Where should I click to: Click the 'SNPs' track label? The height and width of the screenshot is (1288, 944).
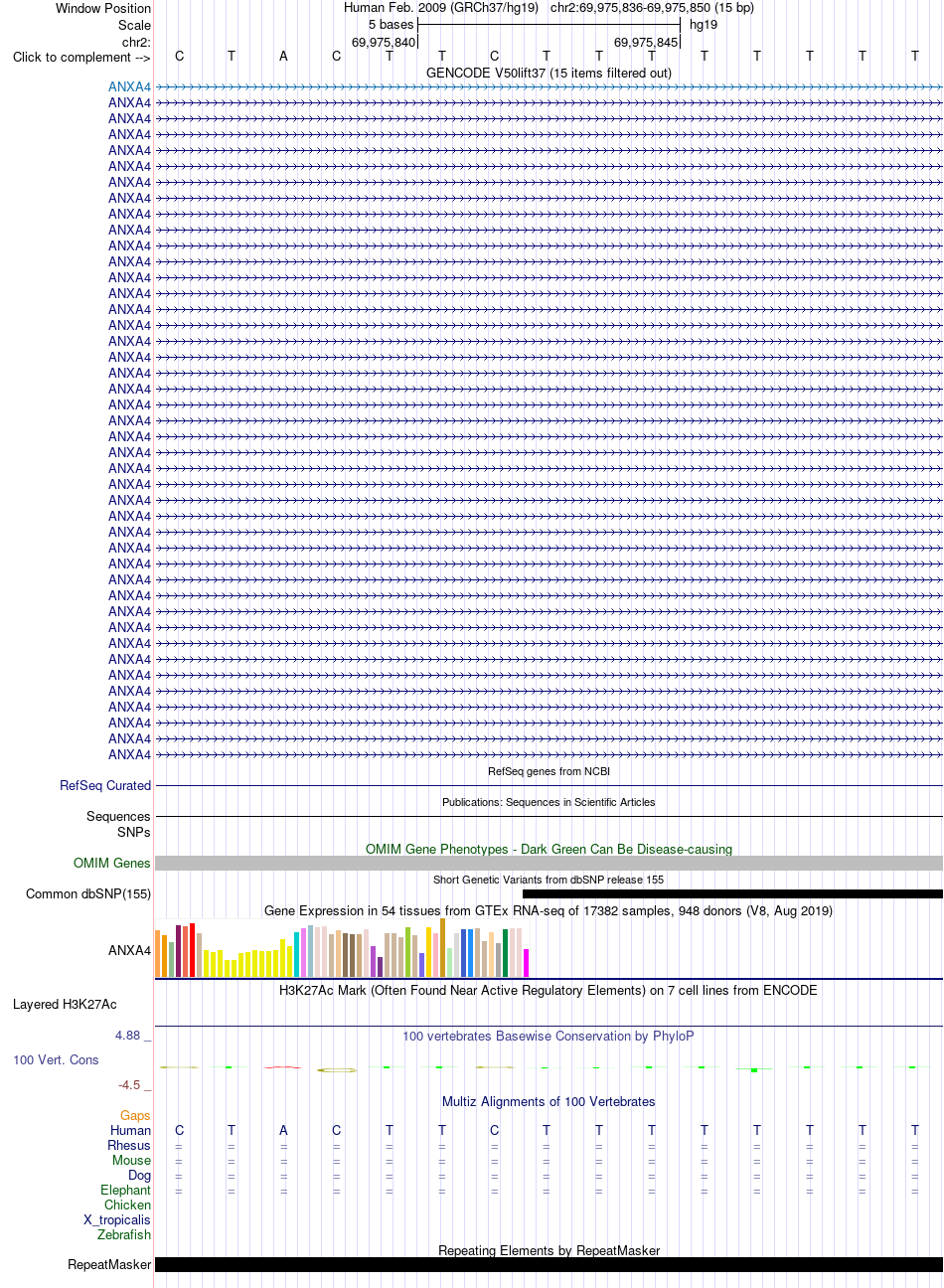134,832
